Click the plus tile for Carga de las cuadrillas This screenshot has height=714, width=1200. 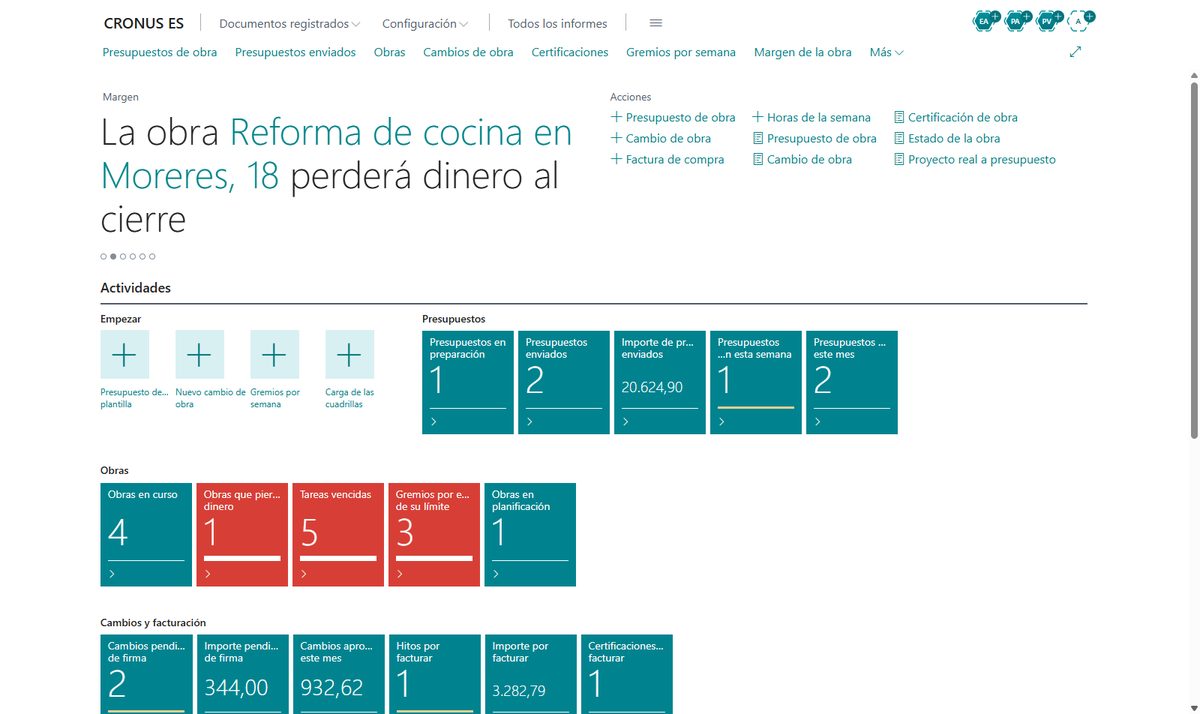tap(350, 354)
